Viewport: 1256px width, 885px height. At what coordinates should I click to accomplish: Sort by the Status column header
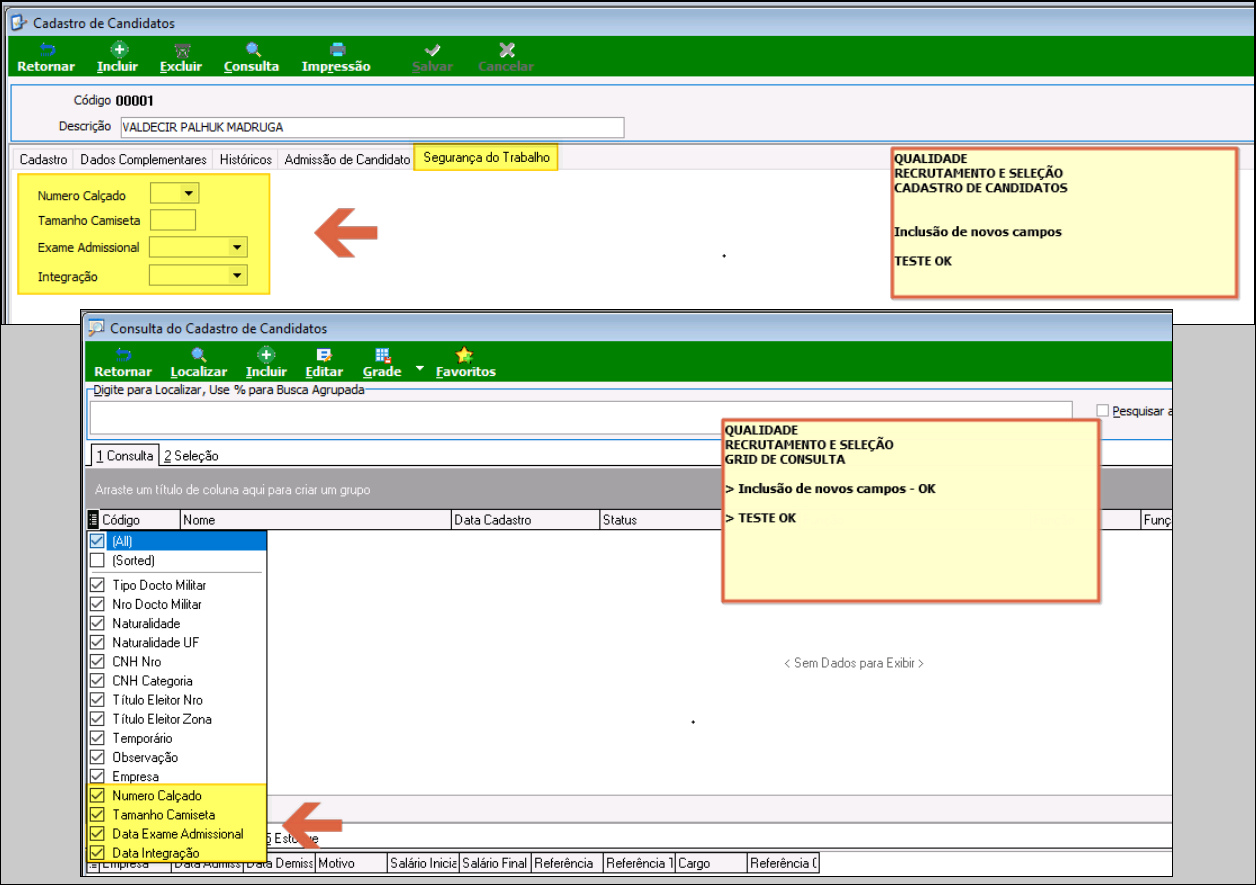(x=660, y=520)
